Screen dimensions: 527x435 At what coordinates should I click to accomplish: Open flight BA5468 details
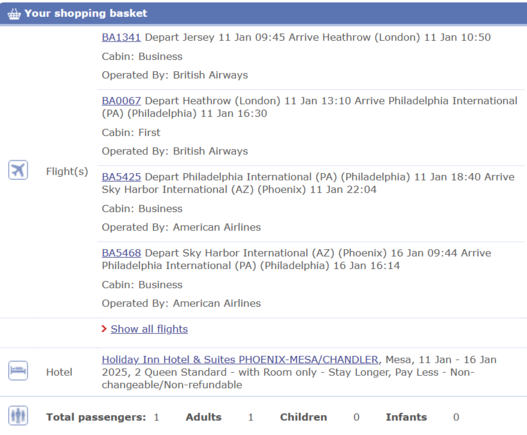121,253
